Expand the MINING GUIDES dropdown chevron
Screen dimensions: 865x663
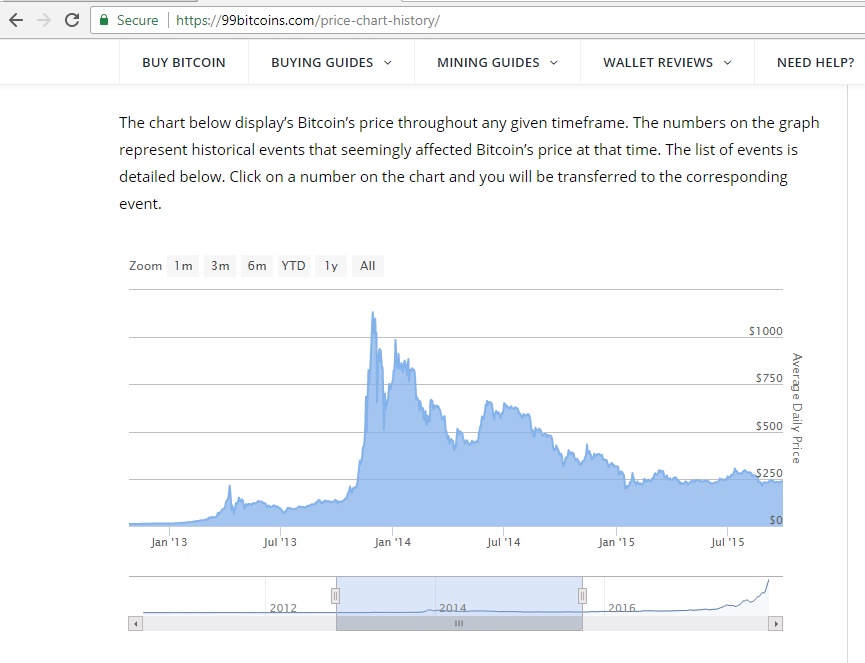pos(554,63)
